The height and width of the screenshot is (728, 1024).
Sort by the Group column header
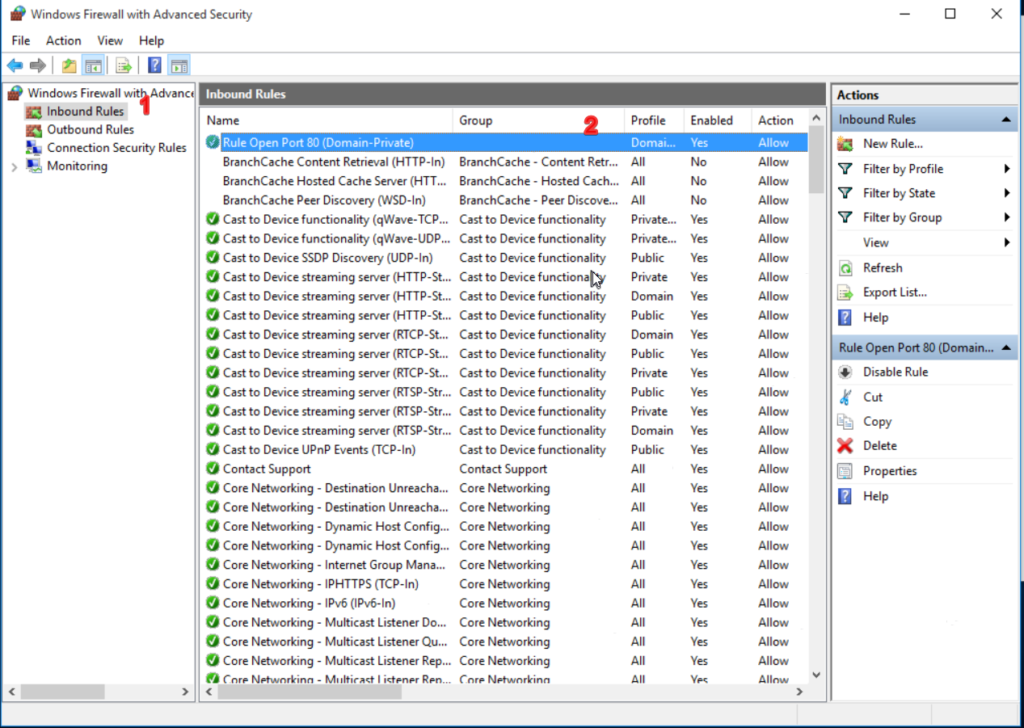538,121
